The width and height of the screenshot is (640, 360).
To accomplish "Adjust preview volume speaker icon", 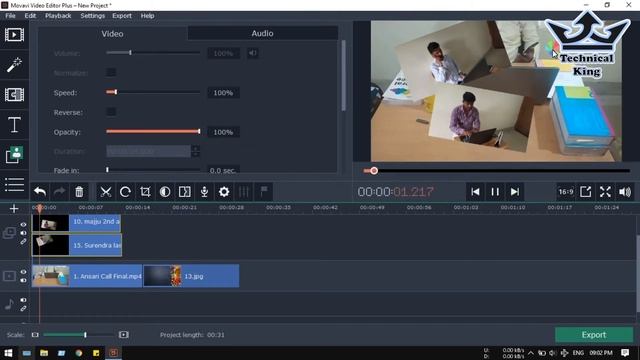I will point(625,191).
